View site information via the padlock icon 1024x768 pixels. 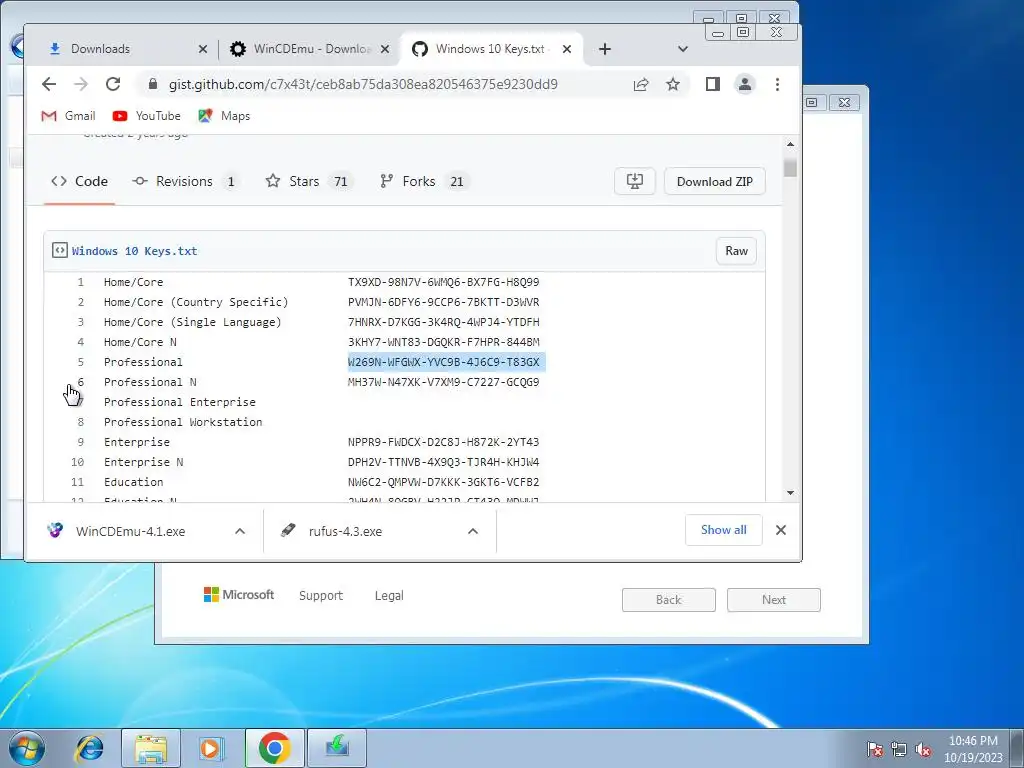pyautogui.click(x=153, y=84)
